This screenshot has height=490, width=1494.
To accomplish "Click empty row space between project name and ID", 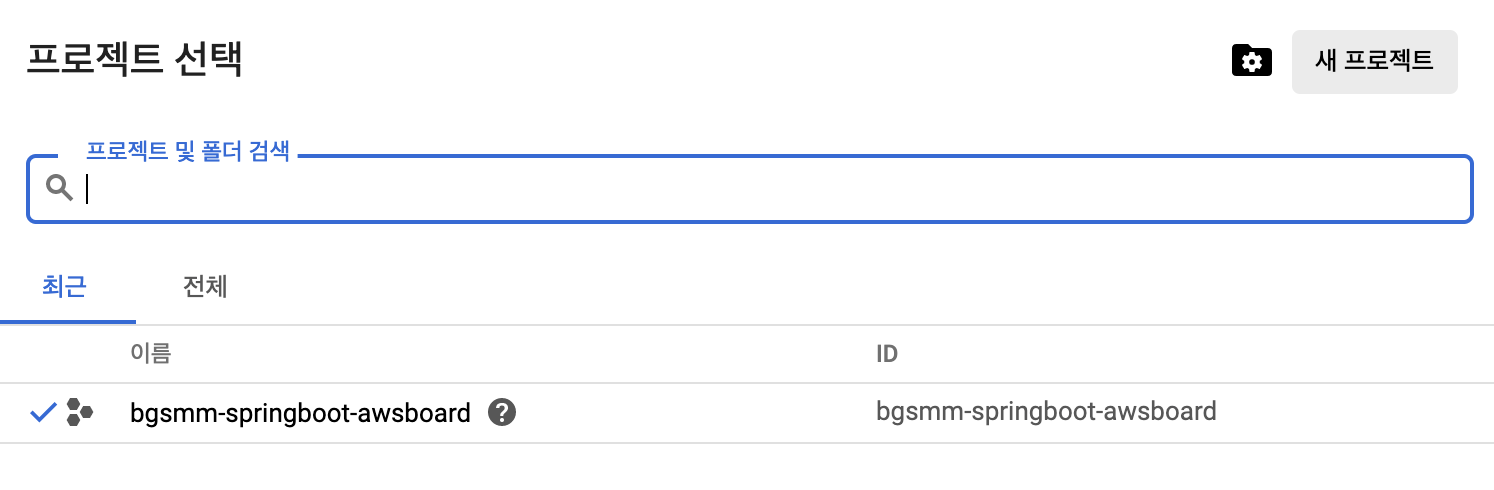I will pyautogui.click(x=690, y=412).
